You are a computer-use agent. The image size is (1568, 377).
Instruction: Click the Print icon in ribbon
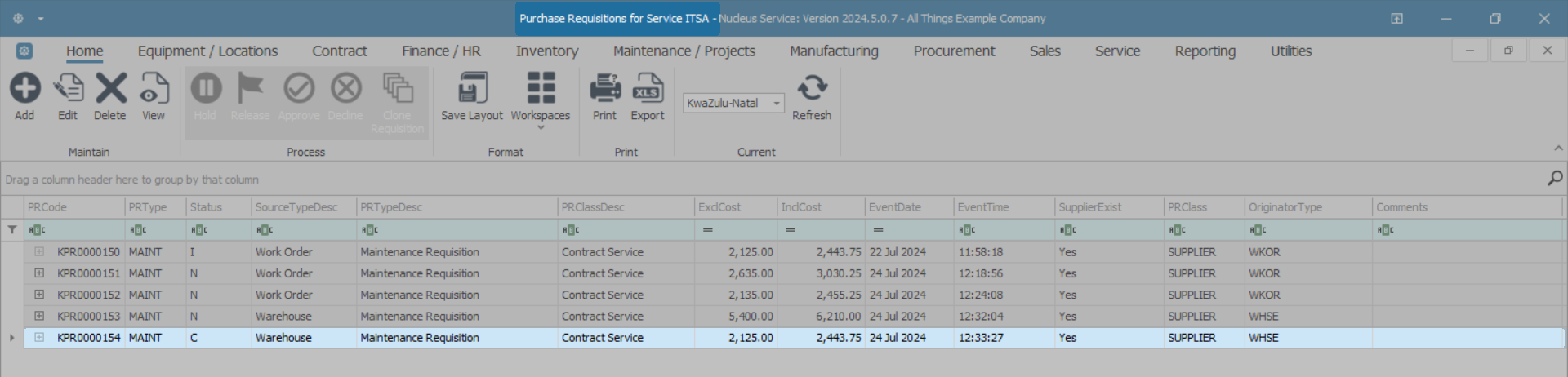click(x=604, y=88)
